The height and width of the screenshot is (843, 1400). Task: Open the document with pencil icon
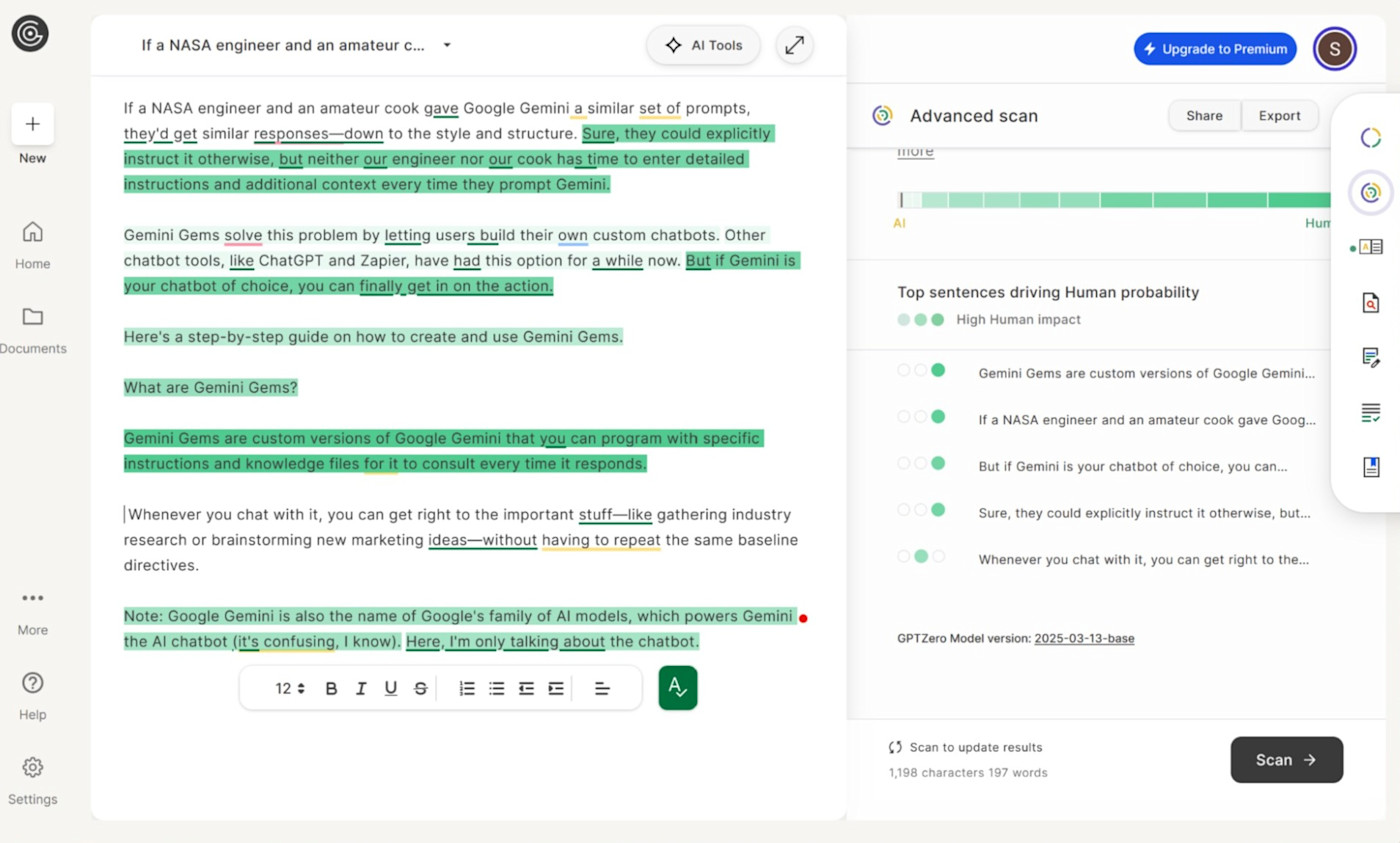pyautogui.click(x=1371, y=357)
